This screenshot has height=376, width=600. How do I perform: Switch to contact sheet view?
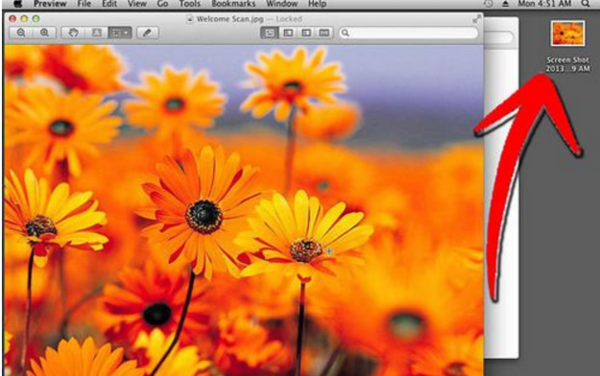324,33
